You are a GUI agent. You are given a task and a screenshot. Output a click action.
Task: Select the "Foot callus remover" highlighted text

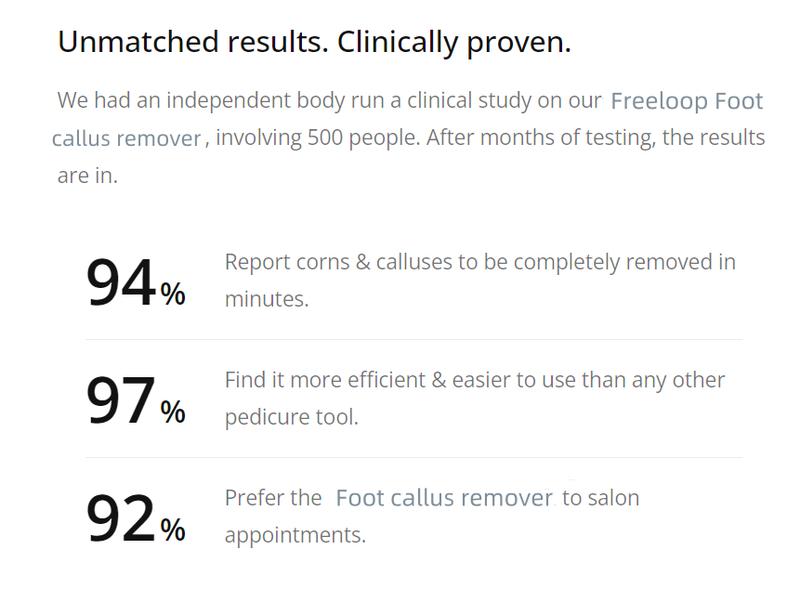point(444,498)
